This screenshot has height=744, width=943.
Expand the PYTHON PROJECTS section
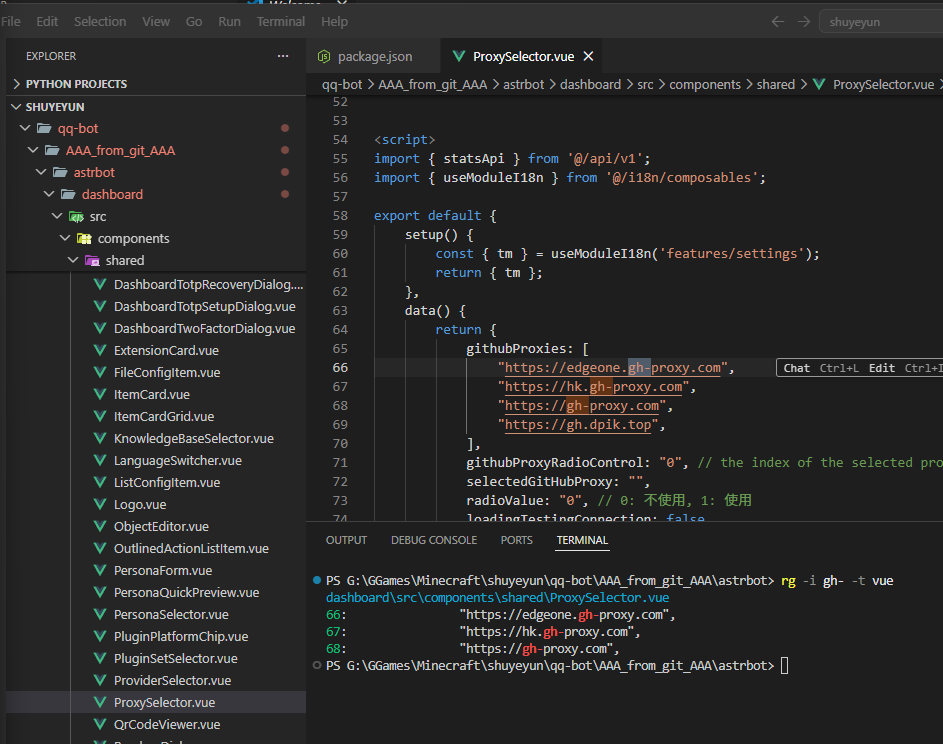click(x=76, y=84)
